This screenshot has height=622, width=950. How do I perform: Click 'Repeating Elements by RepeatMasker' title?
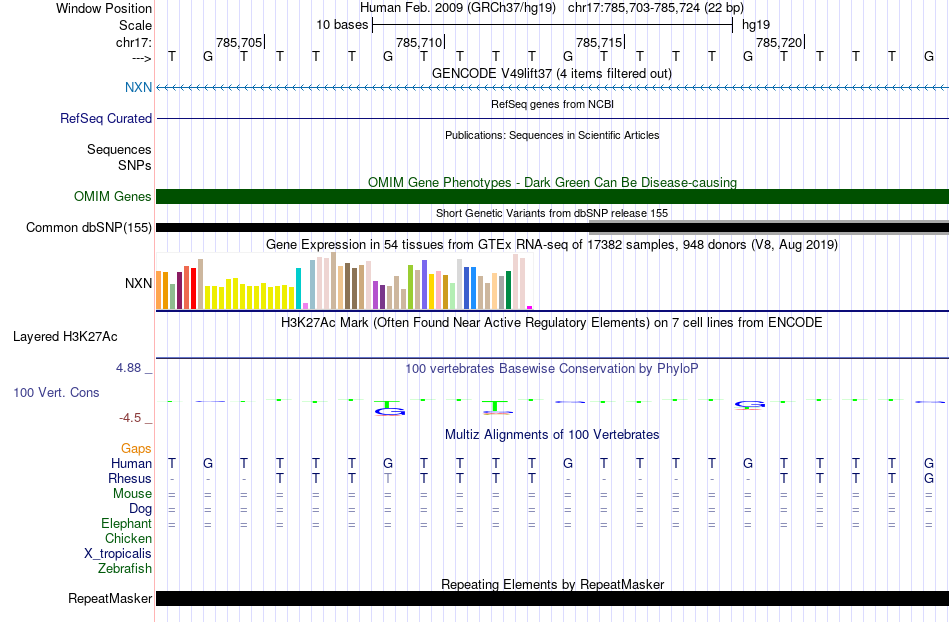(x=552, y=584)
